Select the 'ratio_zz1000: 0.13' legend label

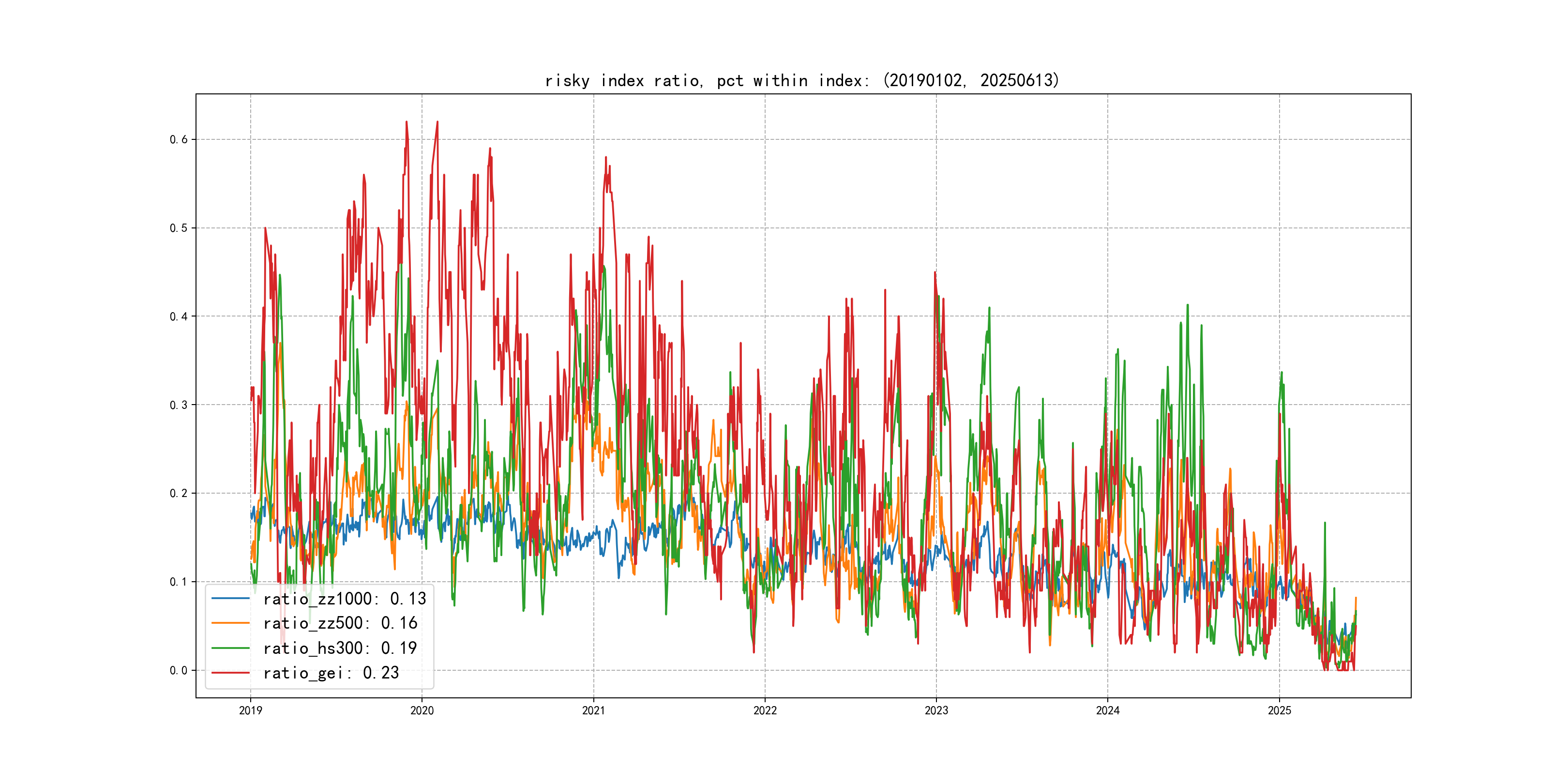pyautogui.click(x=345, y=599)
